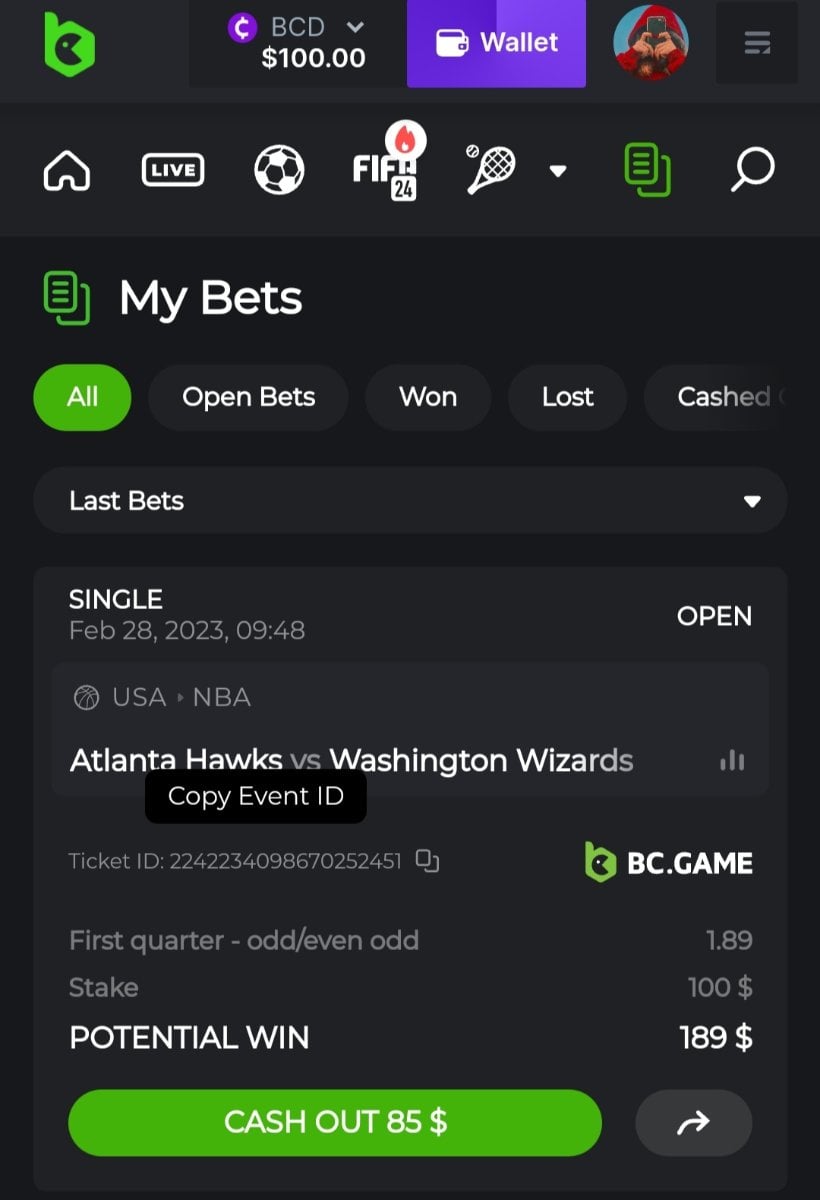Select the soccer ball sport icon
The height and width of the screenshot is (1200, 820).
279,170
